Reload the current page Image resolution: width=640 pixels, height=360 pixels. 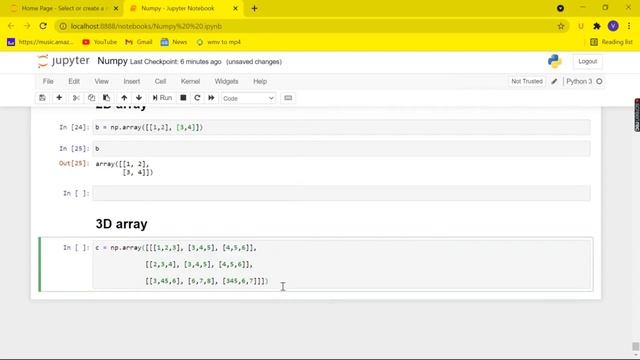[43, 26]
